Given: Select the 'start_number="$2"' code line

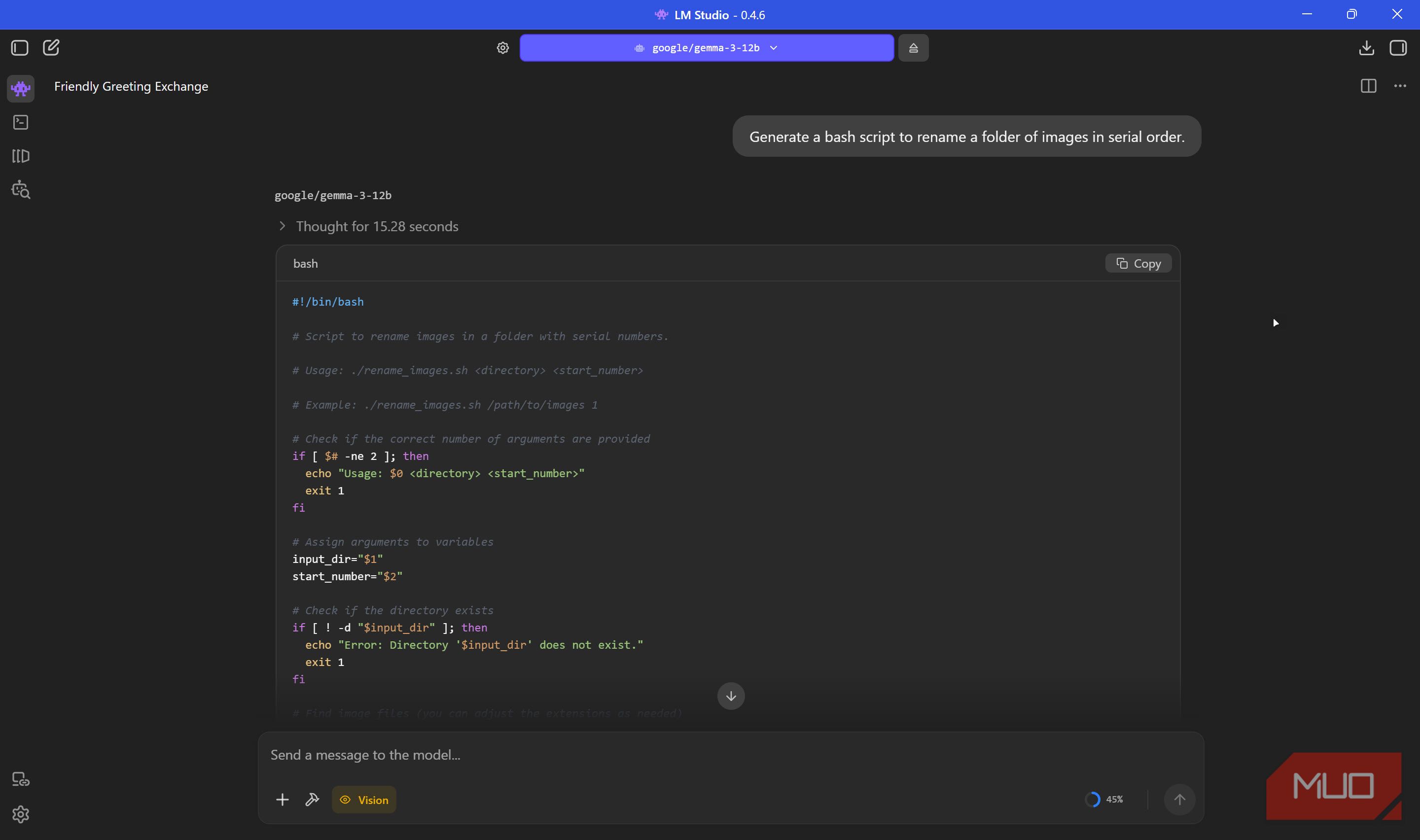Looking at the screenshot, I should [x=347, y=576].
